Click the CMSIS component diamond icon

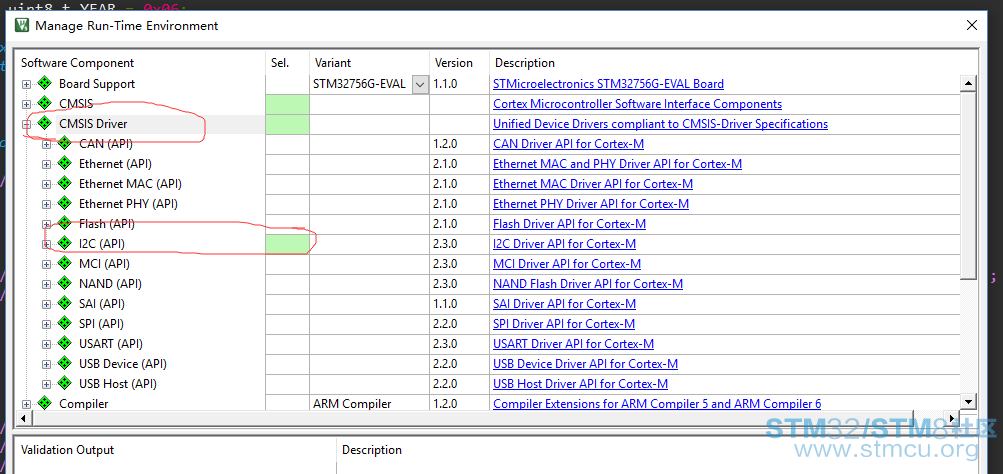coord(44,103)
